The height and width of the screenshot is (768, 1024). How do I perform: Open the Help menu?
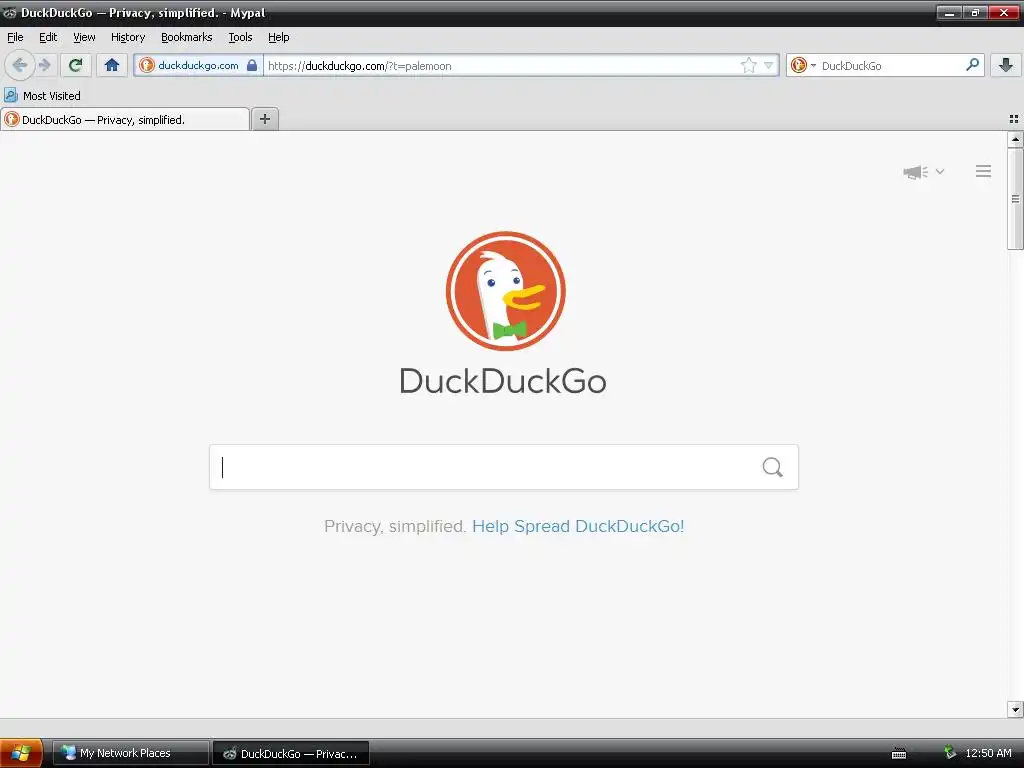pyautogui.click(x=279, y=37)
